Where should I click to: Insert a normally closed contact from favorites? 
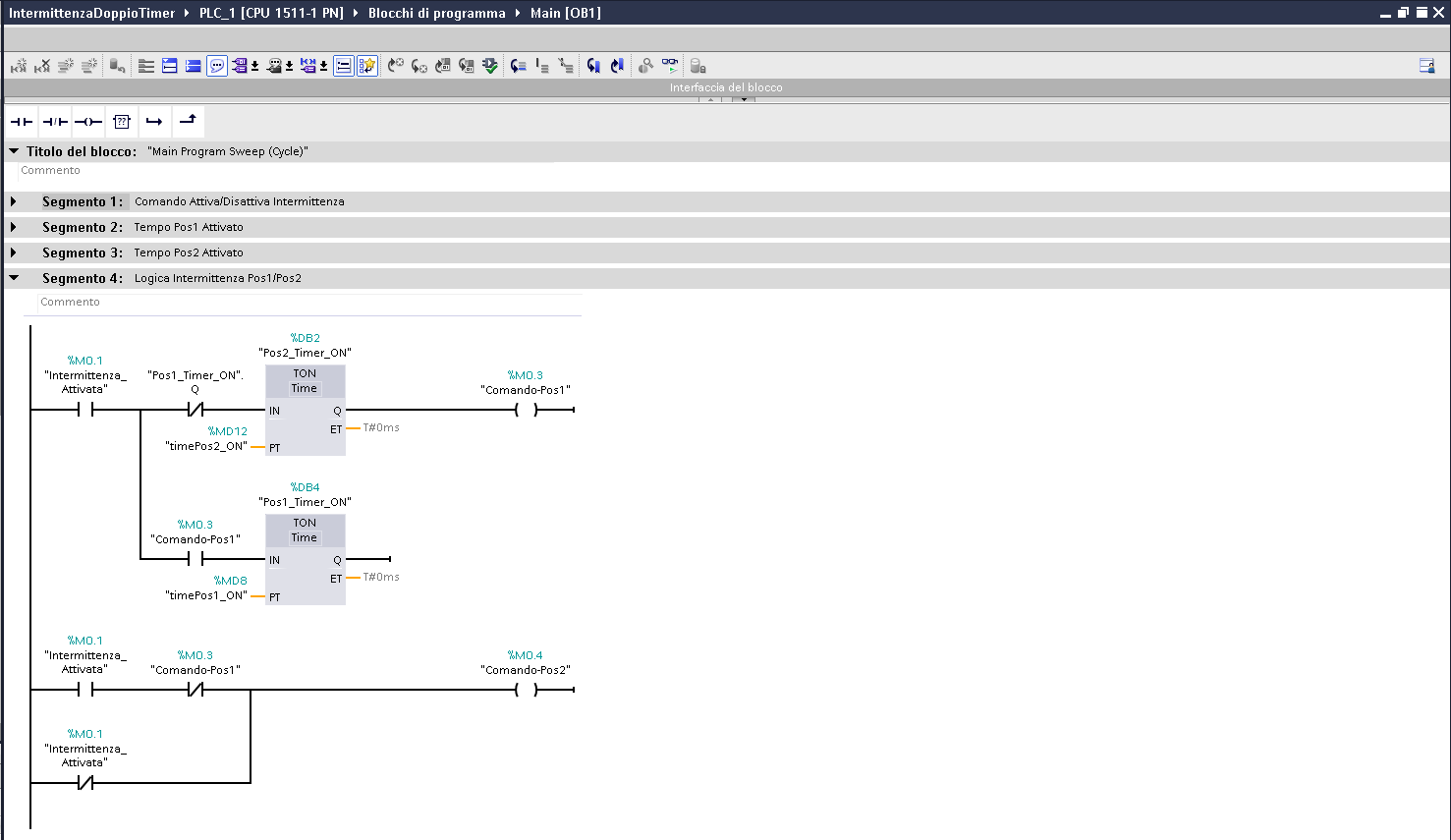pyautogui.click(x=56, y=122)
